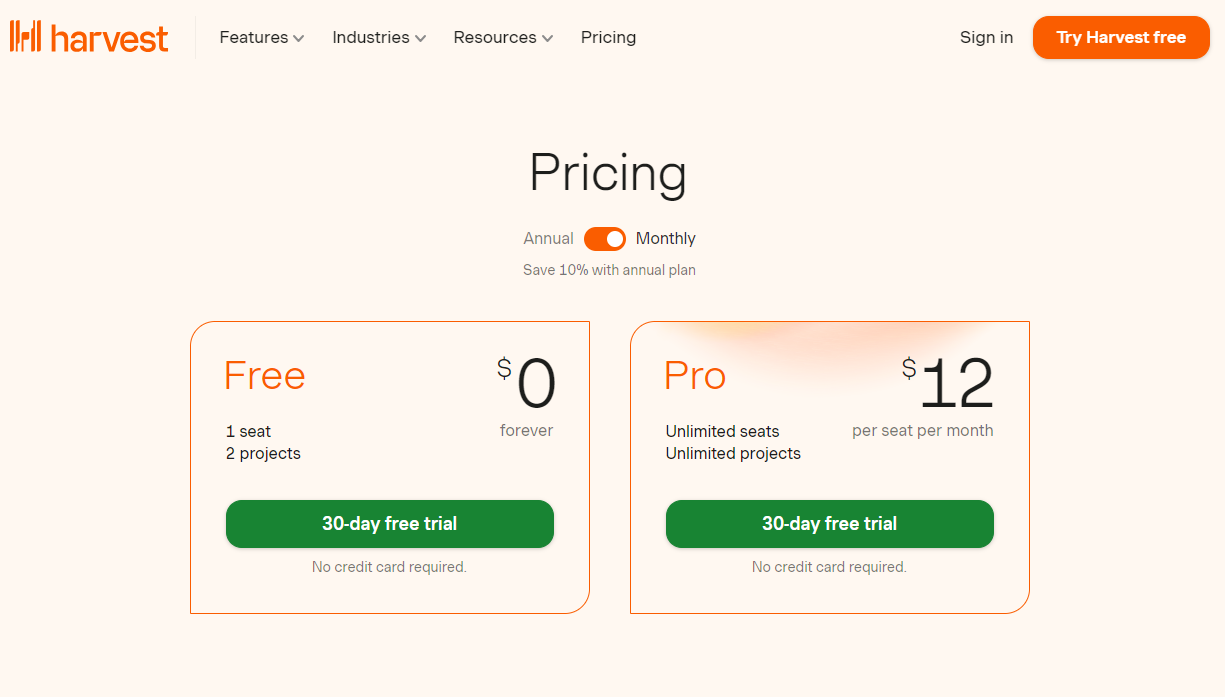This screenshot has height=697, width=1225.
Task: Click the Harvest logo icon
Action: coord(25,37)
